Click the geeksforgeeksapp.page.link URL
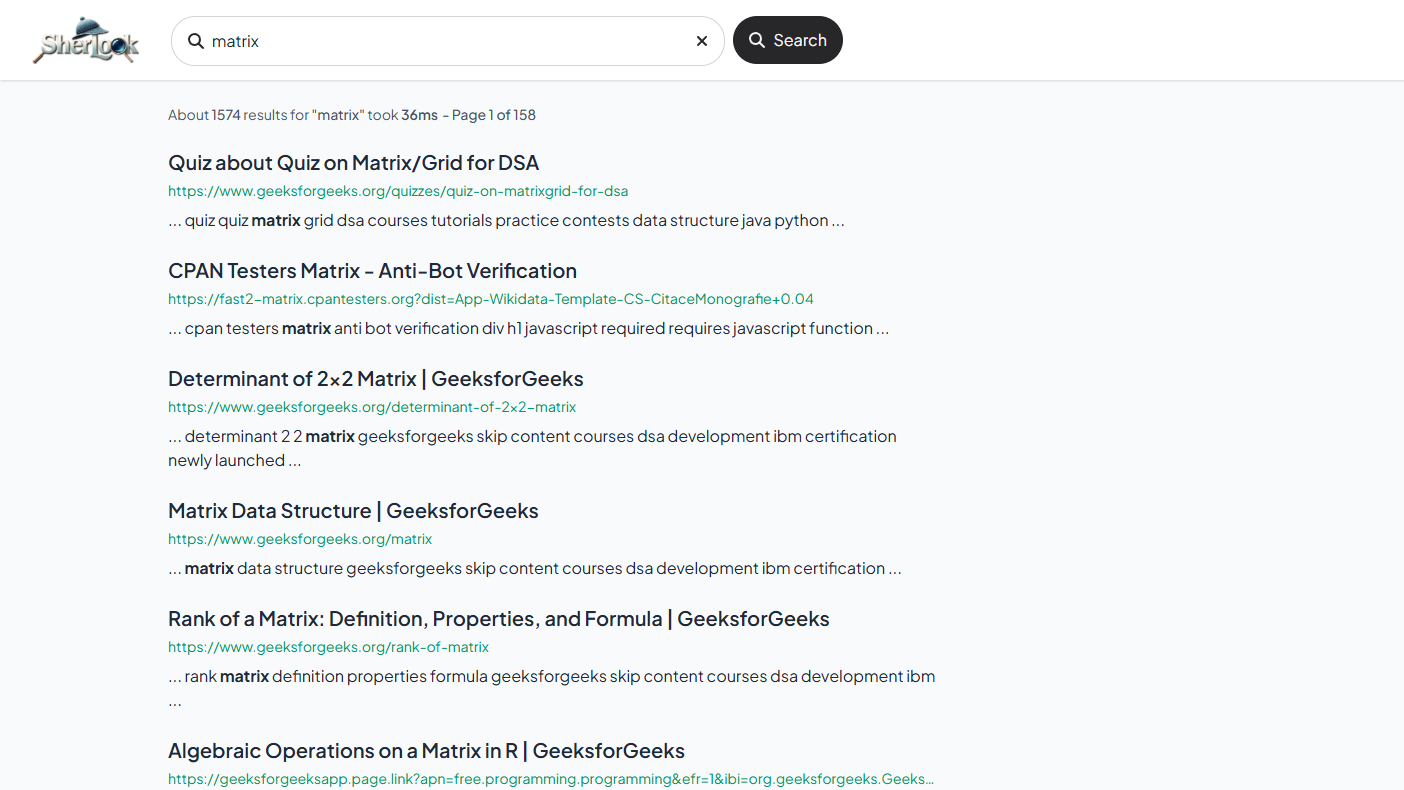This screenshot has width=1404, height=790. coord(550,779)
